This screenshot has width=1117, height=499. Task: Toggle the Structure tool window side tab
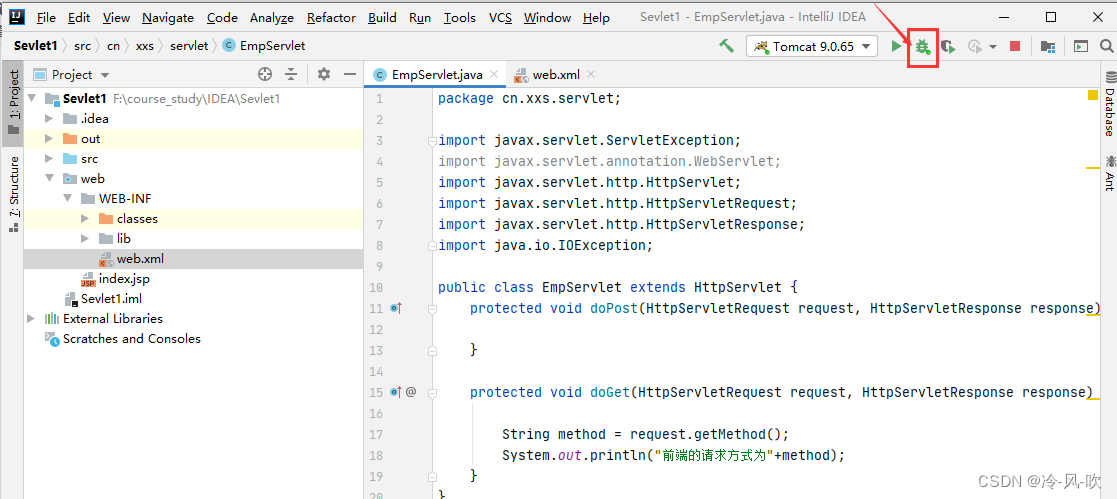click(13, 193)
